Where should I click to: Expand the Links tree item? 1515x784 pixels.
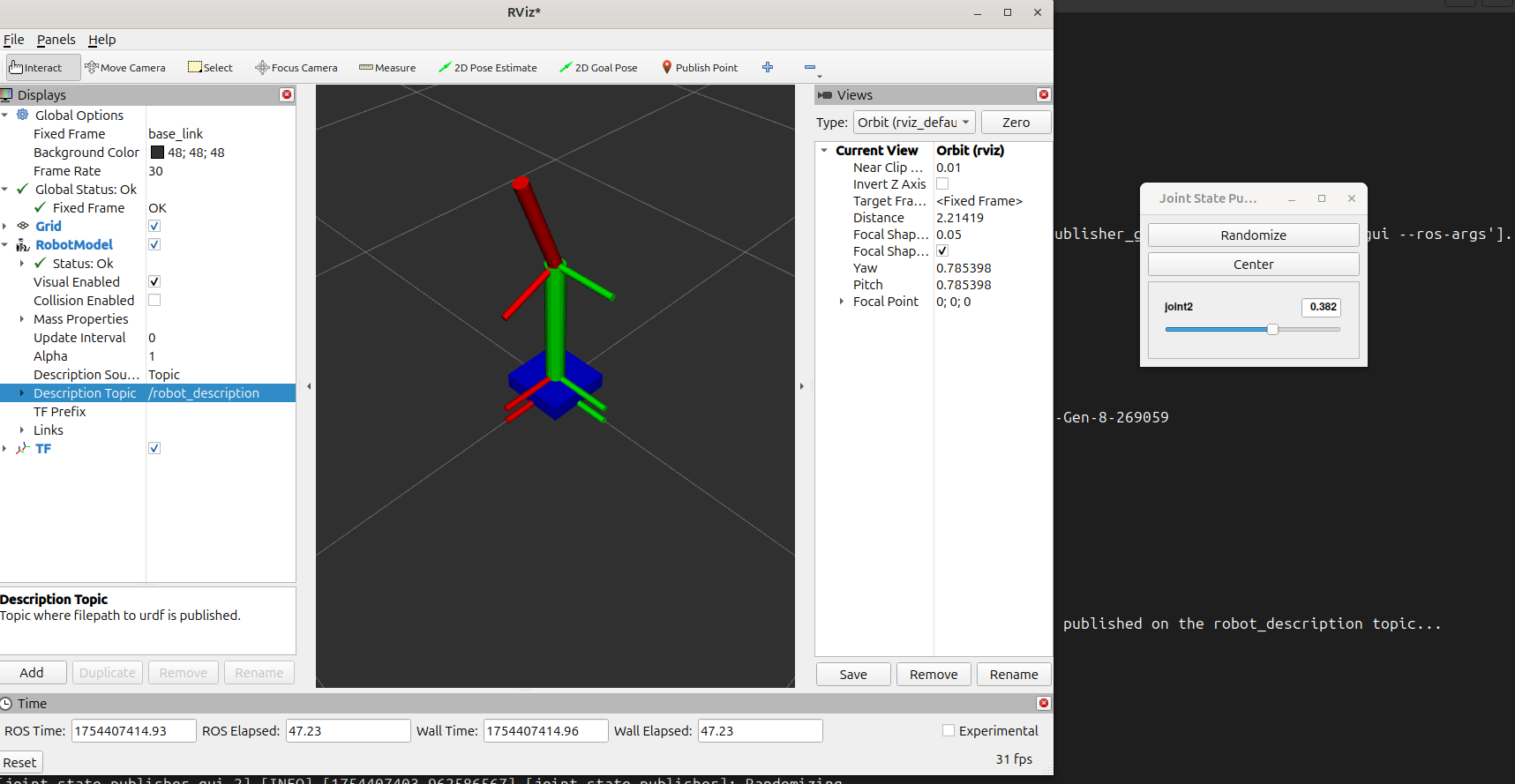click(22, 430)
